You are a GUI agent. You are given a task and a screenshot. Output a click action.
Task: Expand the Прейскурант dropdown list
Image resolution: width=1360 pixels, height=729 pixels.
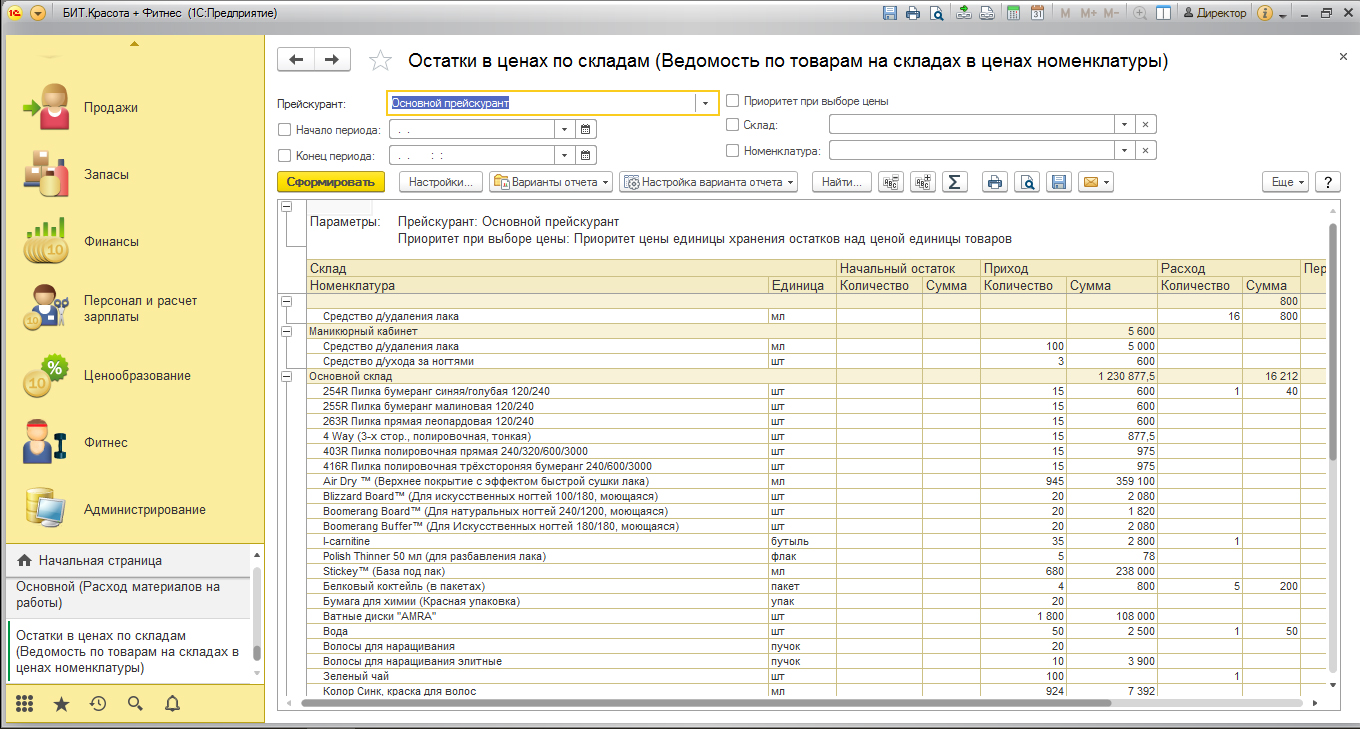coord(705,103)
